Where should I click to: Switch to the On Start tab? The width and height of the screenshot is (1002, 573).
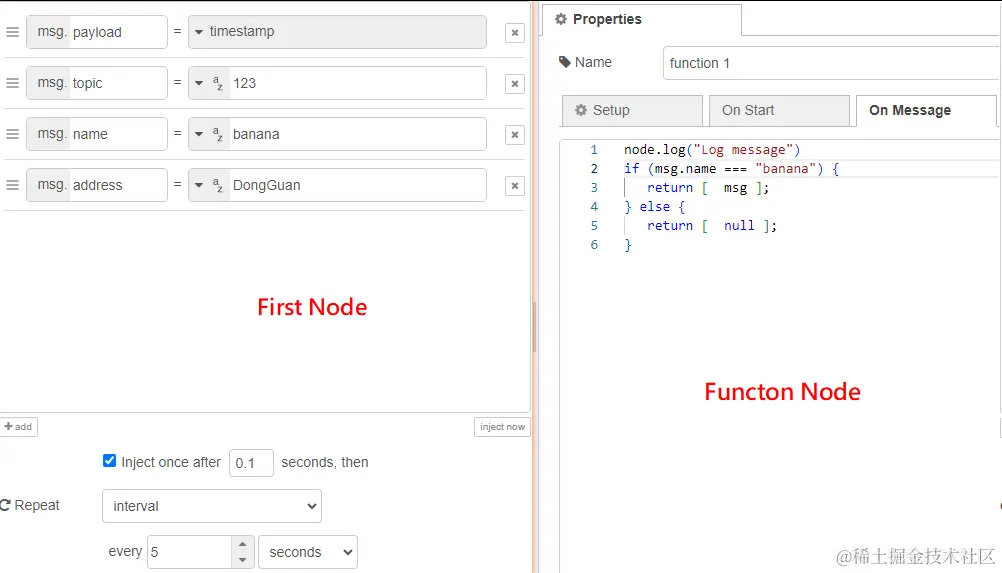tap(779, 111)
